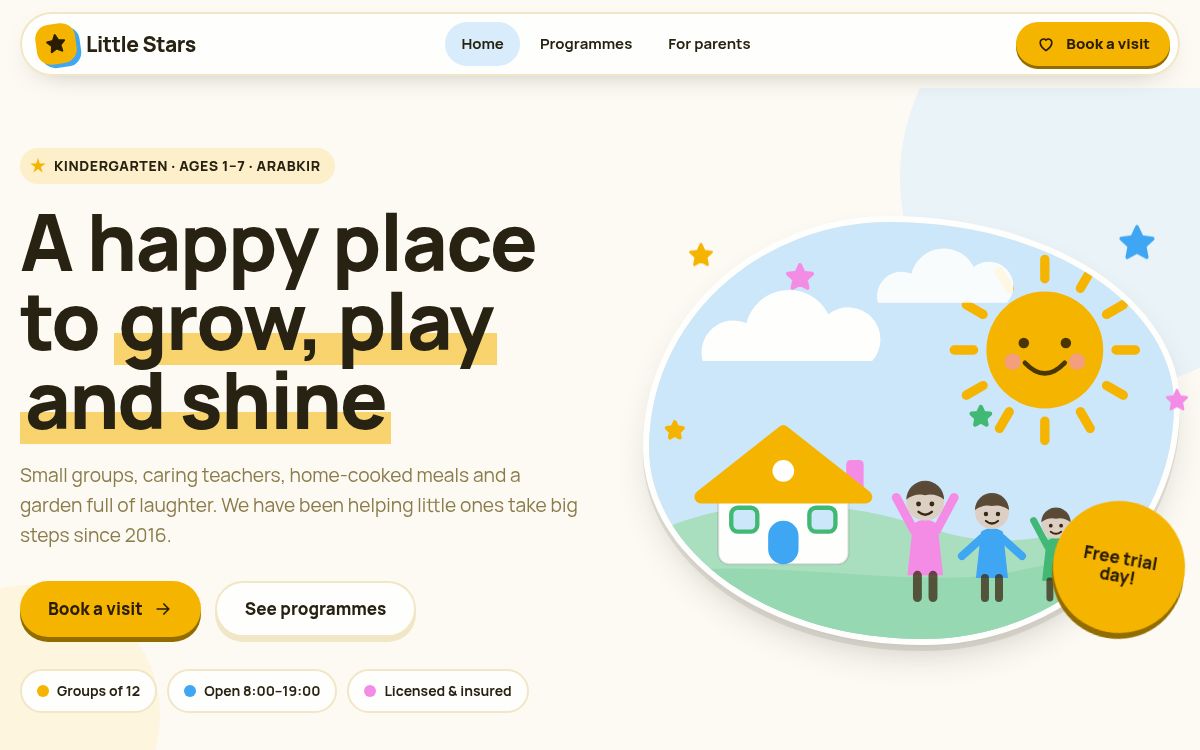Click the pink star above the cloud
The height and width of the screenshot is (750, 1200).
tap(800, 277)
